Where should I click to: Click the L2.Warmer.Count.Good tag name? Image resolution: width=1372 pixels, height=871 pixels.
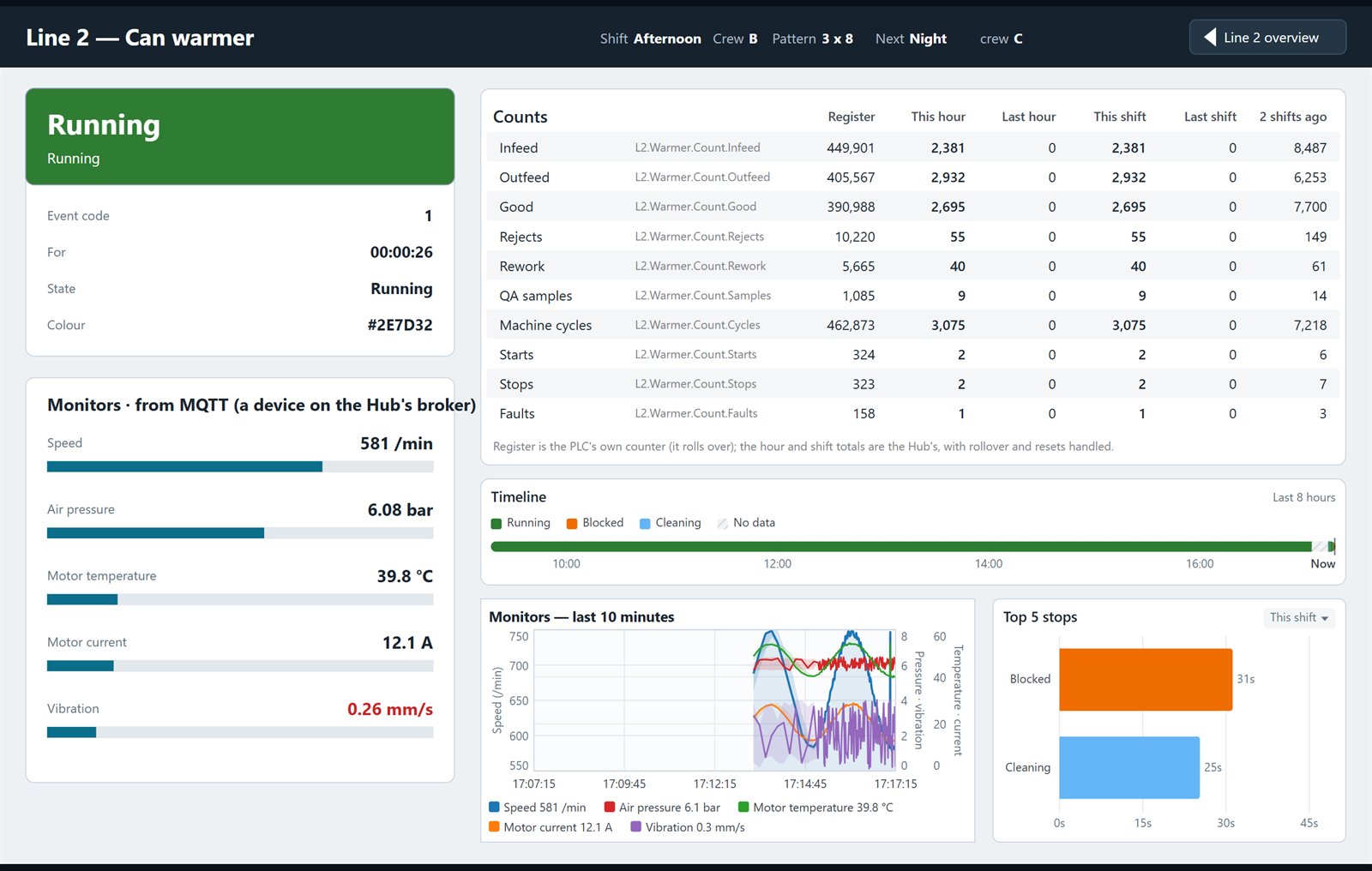695,207
